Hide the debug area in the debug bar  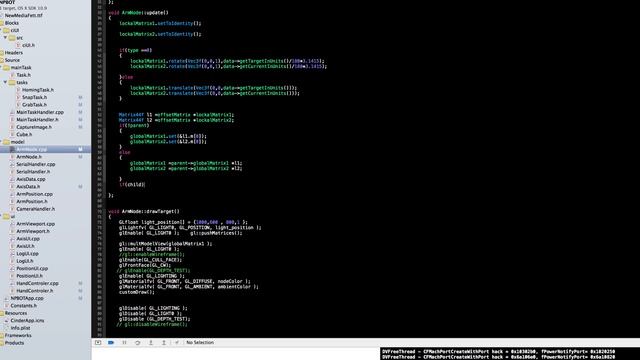(x=98, y=342)
